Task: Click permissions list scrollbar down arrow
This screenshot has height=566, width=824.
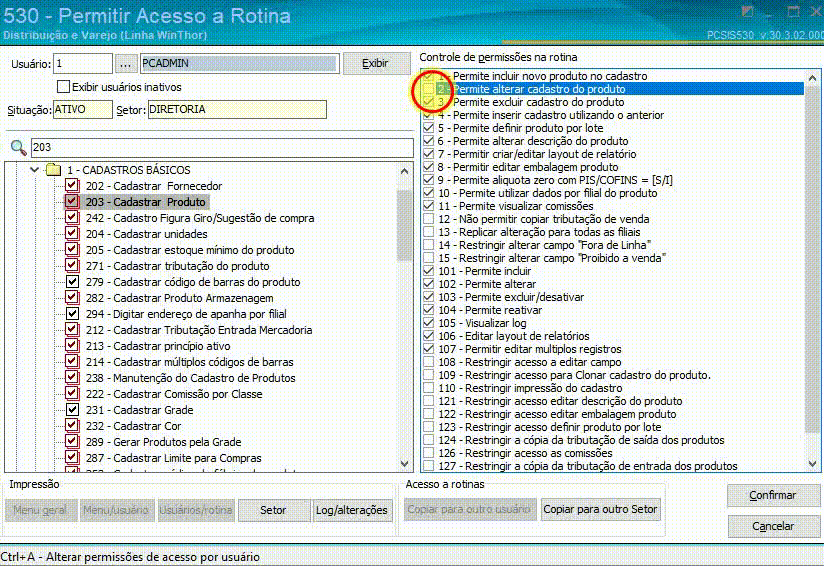Action: (812, 464)
